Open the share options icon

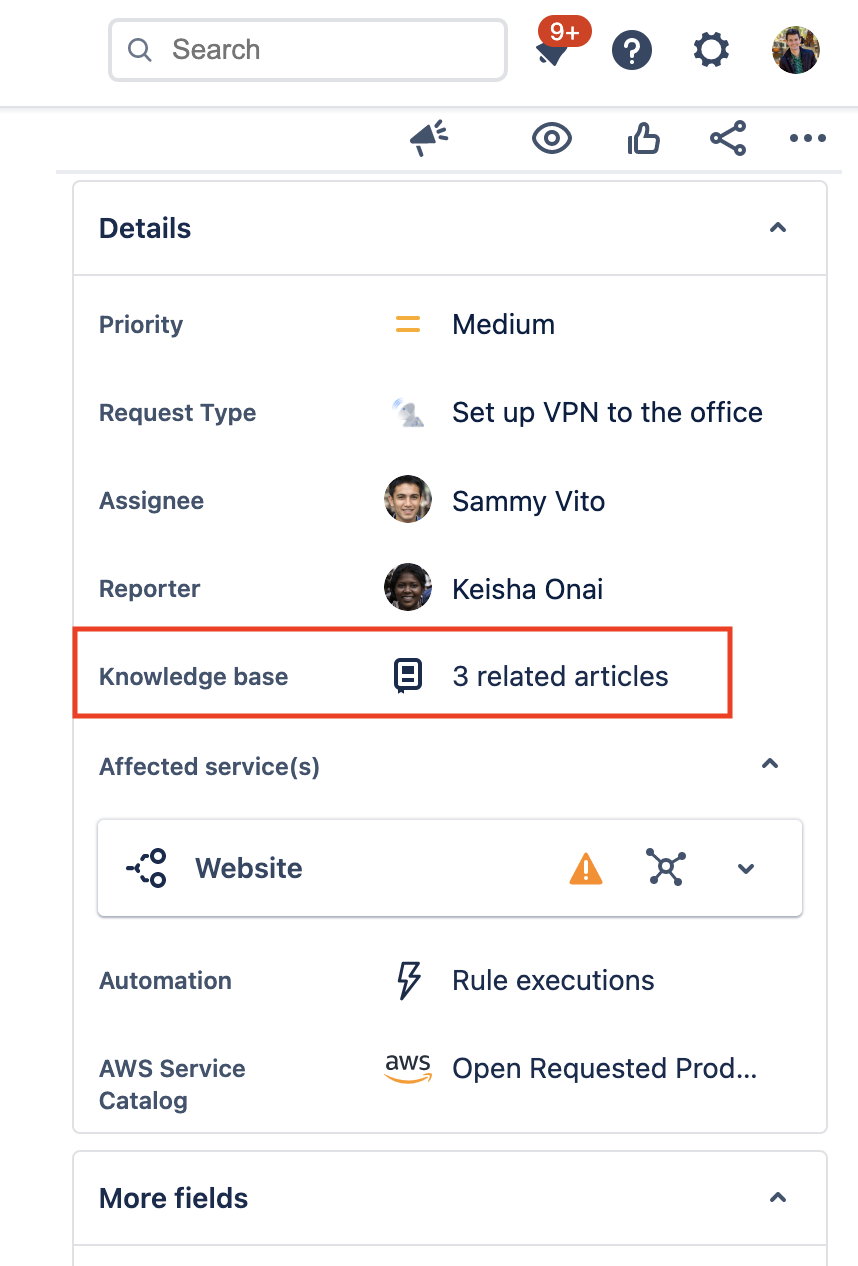[x=727, y=139]
